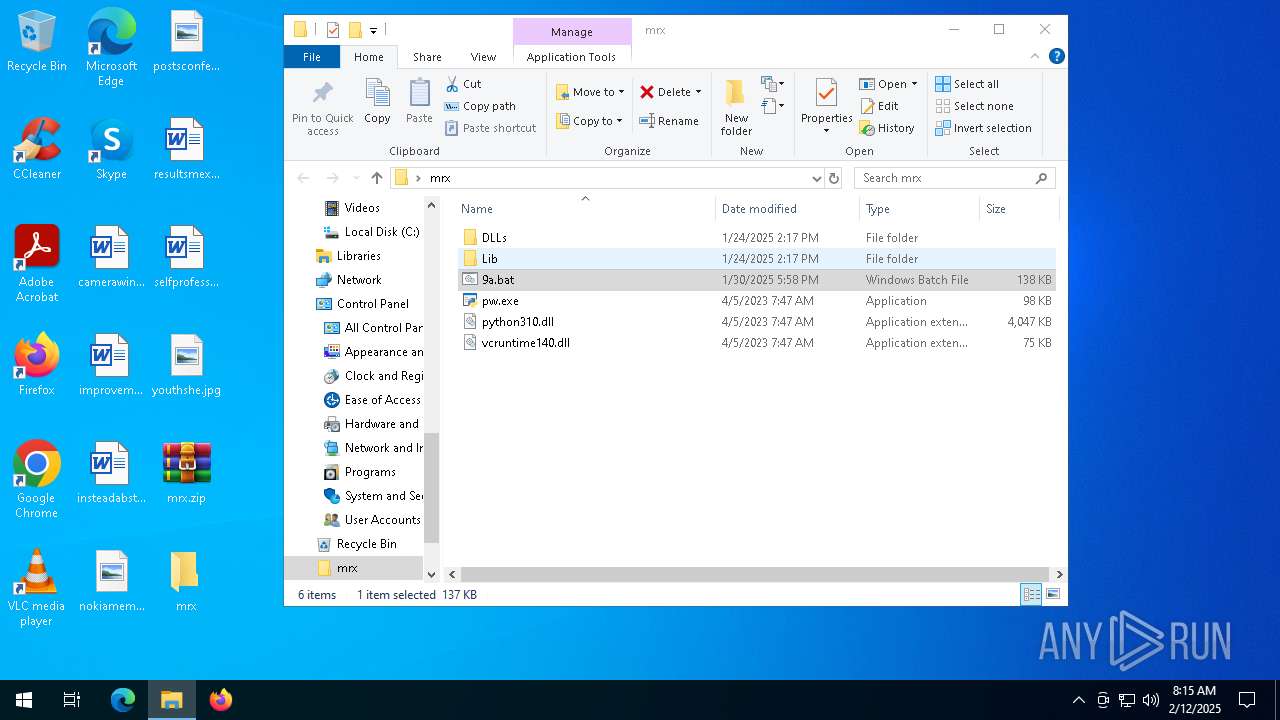Switch to the Share ribbon tab
This screenshot has width=1280, height=720.
click(x=427, y=57)
